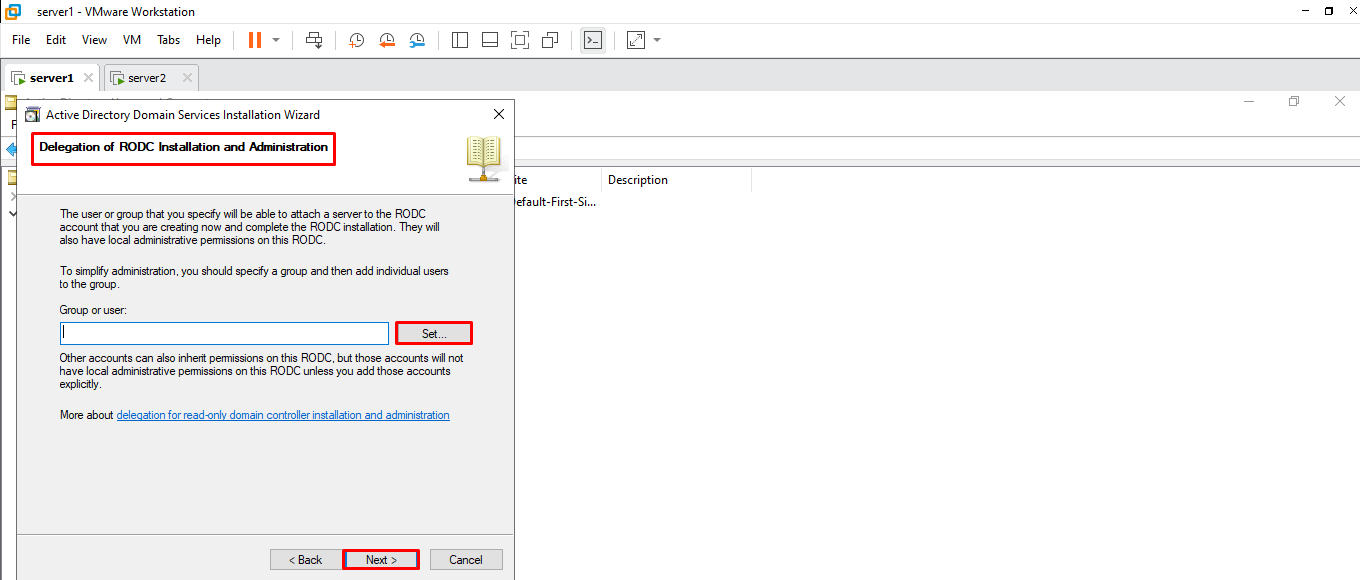Click the Set... button
1360x580 pixels.
[x=434, y=333]
